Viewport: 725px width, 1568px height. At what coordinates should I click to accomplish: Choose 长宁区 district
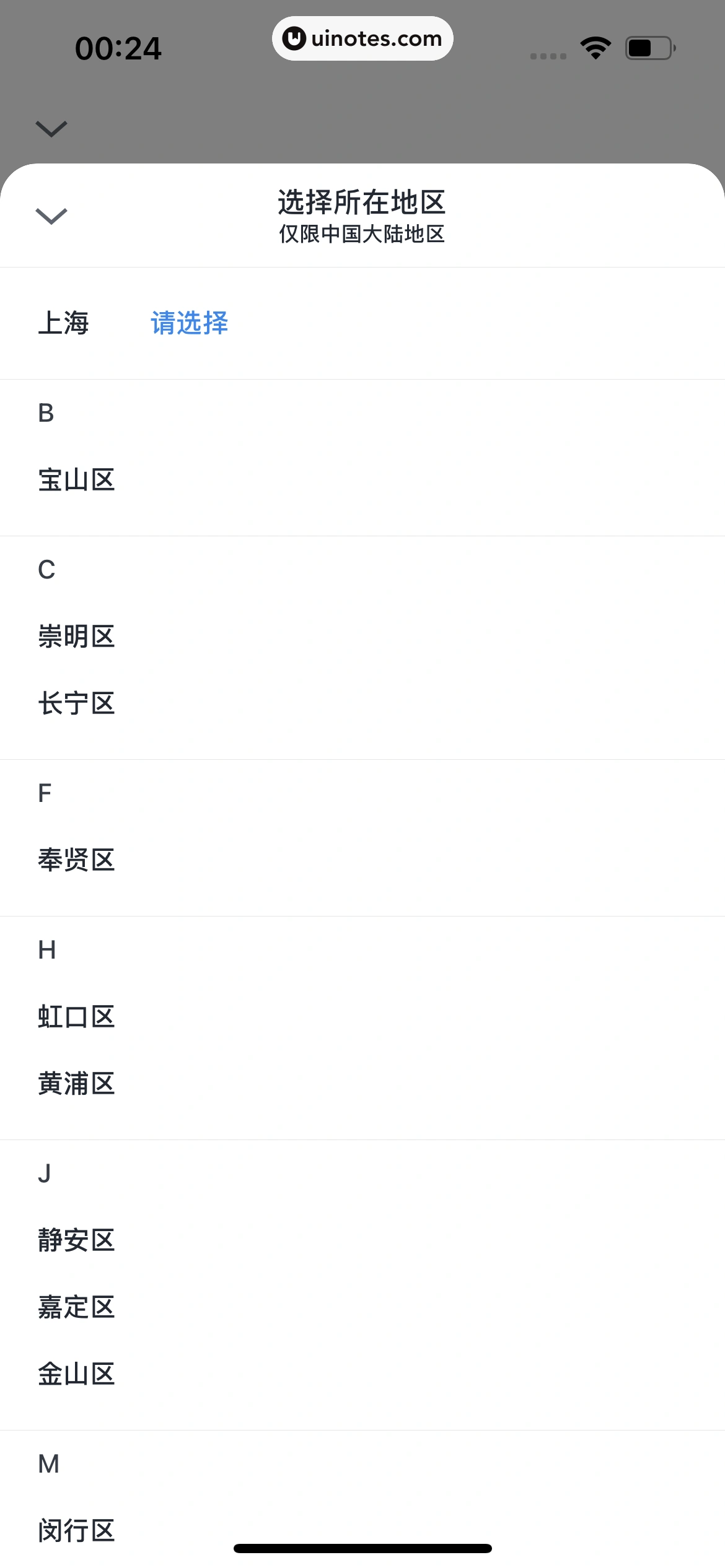point(76,703)
